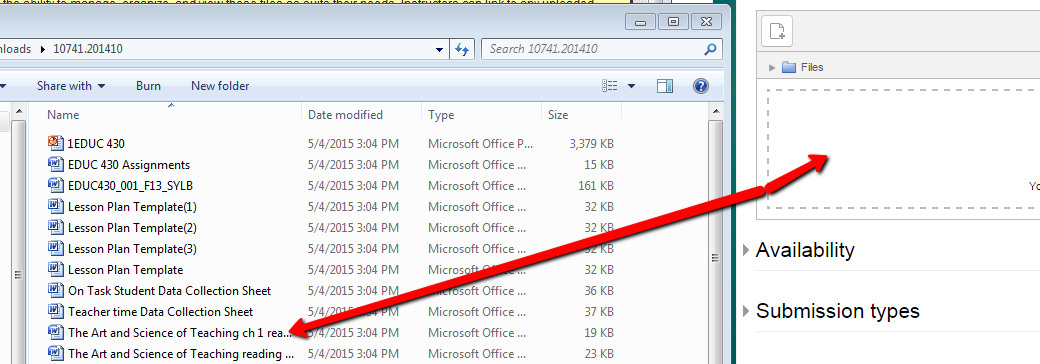1040x364 pixels.
Task: Click the change view icon
Action: pos(610,86)
